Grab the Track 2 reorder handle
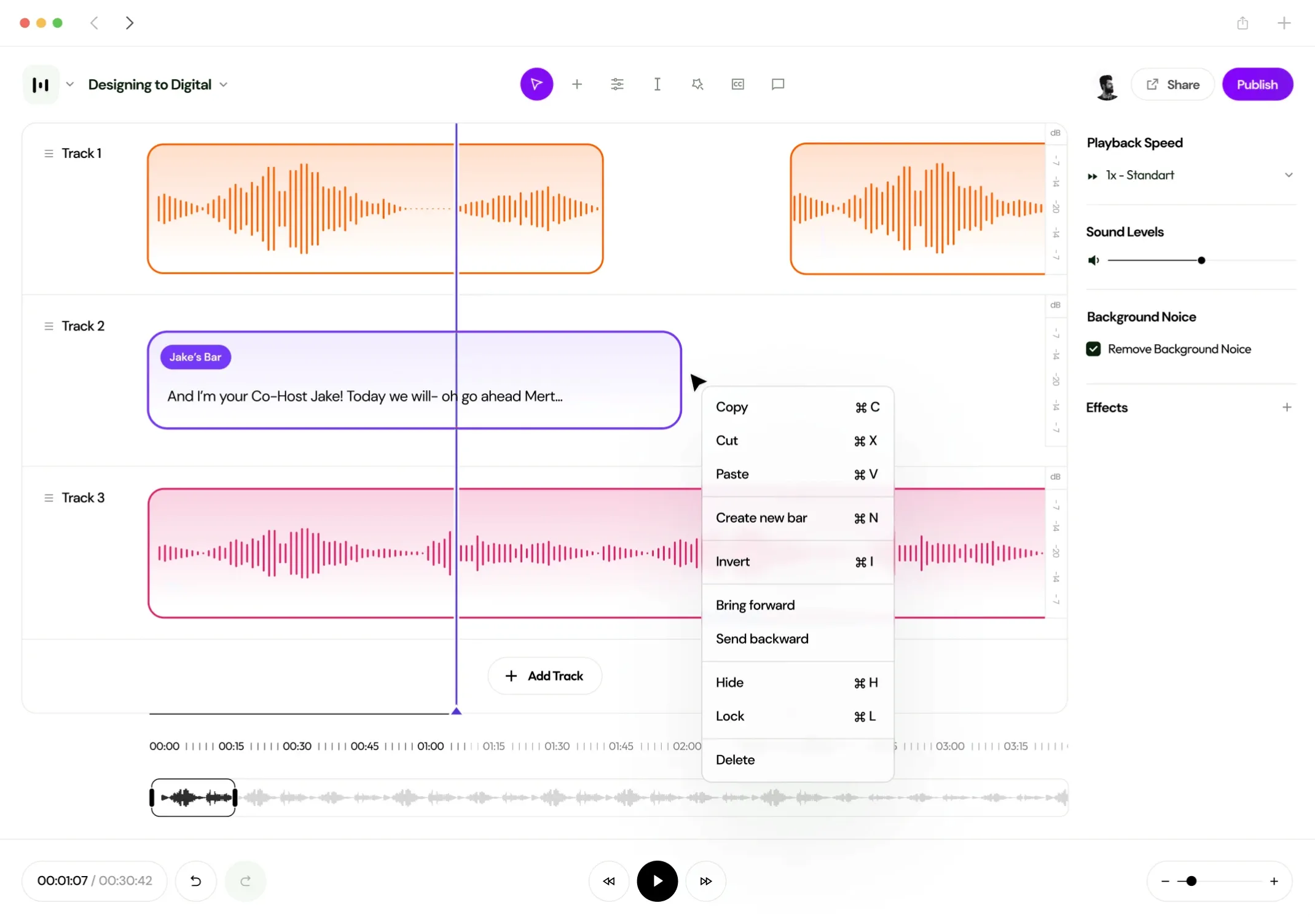The image size is (1315, 924). (x=49, y=326)
